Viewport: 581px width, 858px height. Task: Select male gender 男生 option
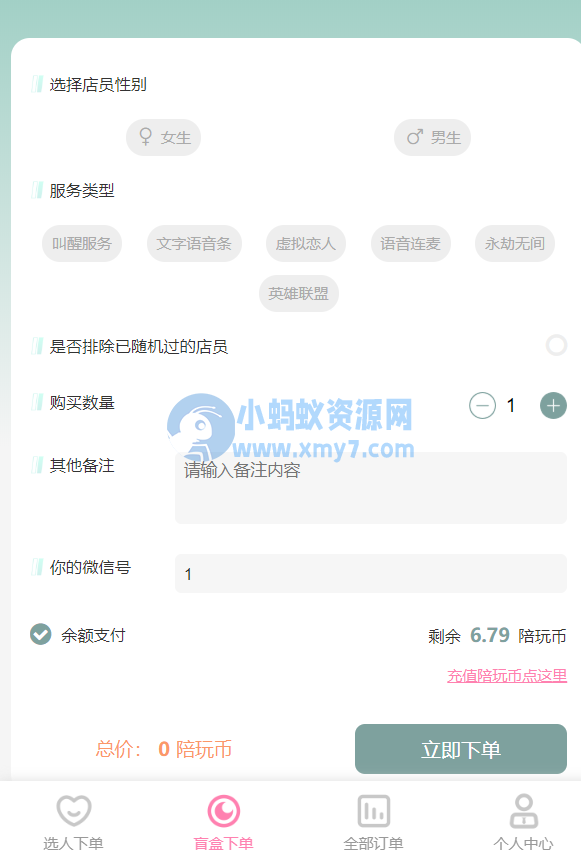coord(432,137)
